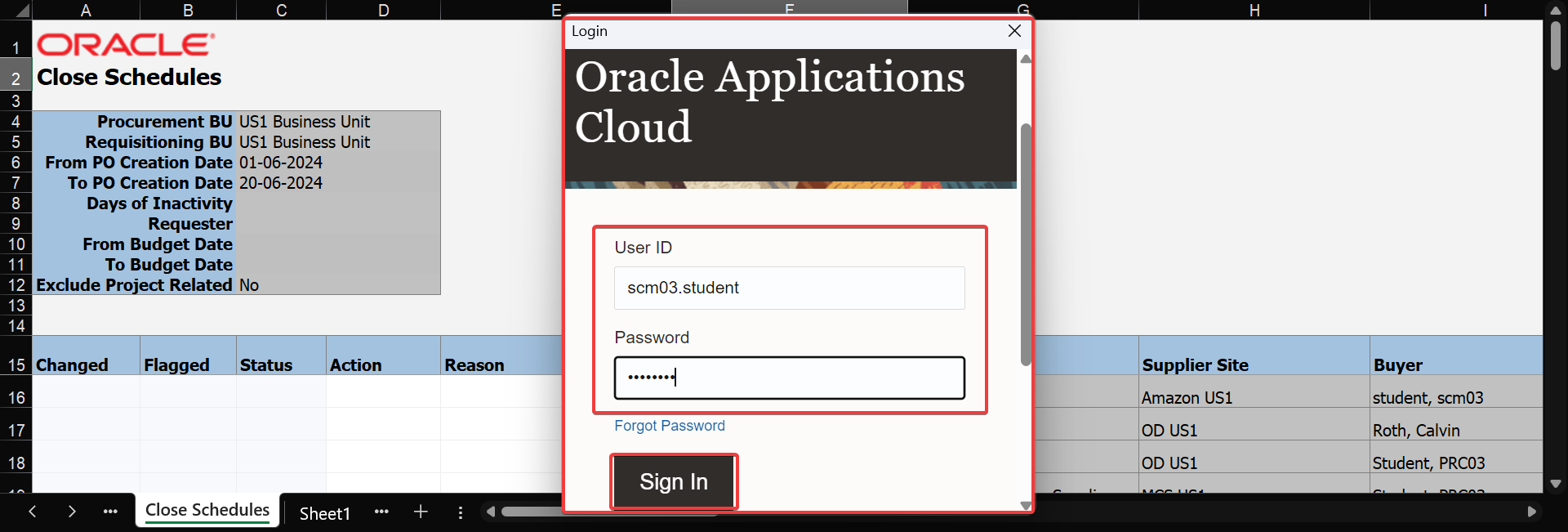Select column H header

(x=1254, y=10)
